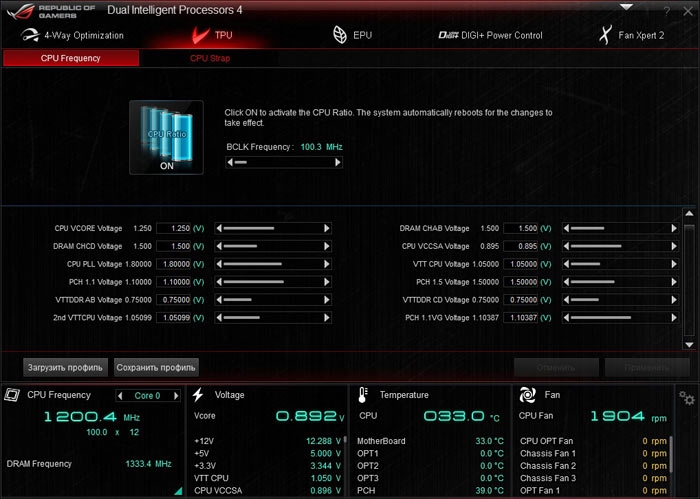The height and width of the screenshot is (499, 700).
Task: Click the Temperature thermometer icon
Action: 363,395
